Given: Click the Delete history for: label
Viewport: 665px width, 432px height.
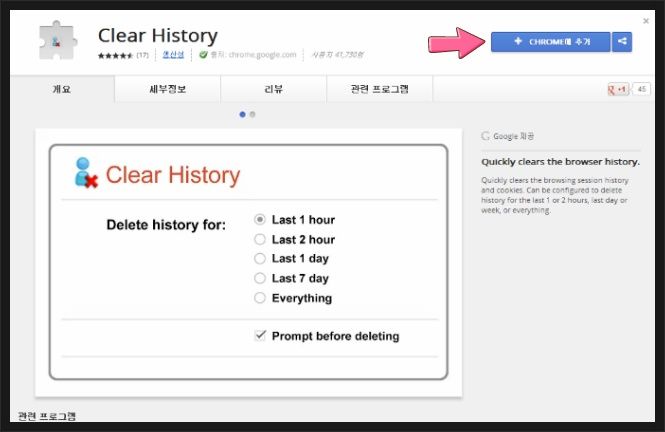Looking at the screenshot, I should 166,224.
